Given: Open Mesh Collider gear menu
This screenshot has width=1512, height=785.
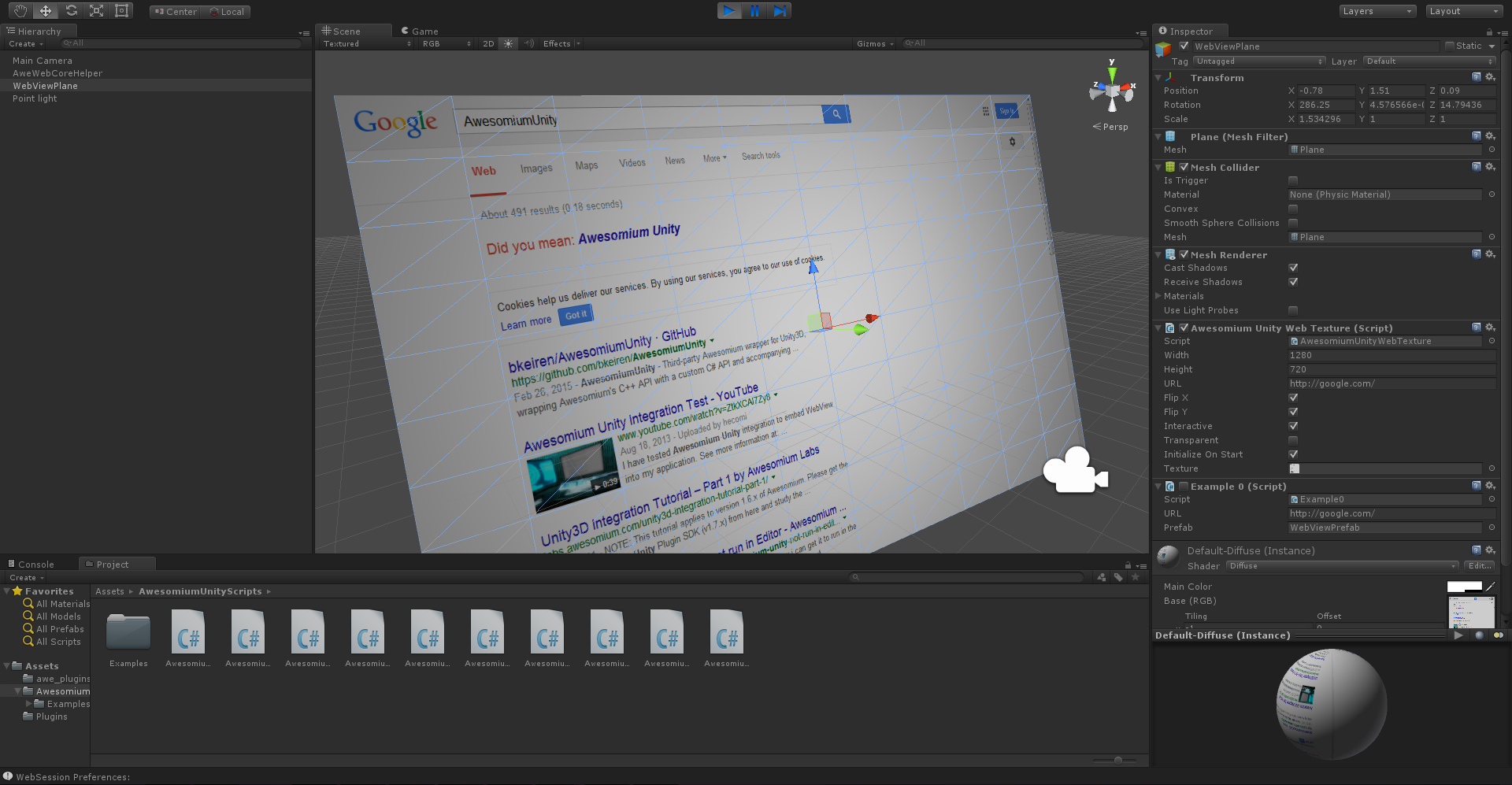Looking at the screenshot, I should (x=1490, y=167).
